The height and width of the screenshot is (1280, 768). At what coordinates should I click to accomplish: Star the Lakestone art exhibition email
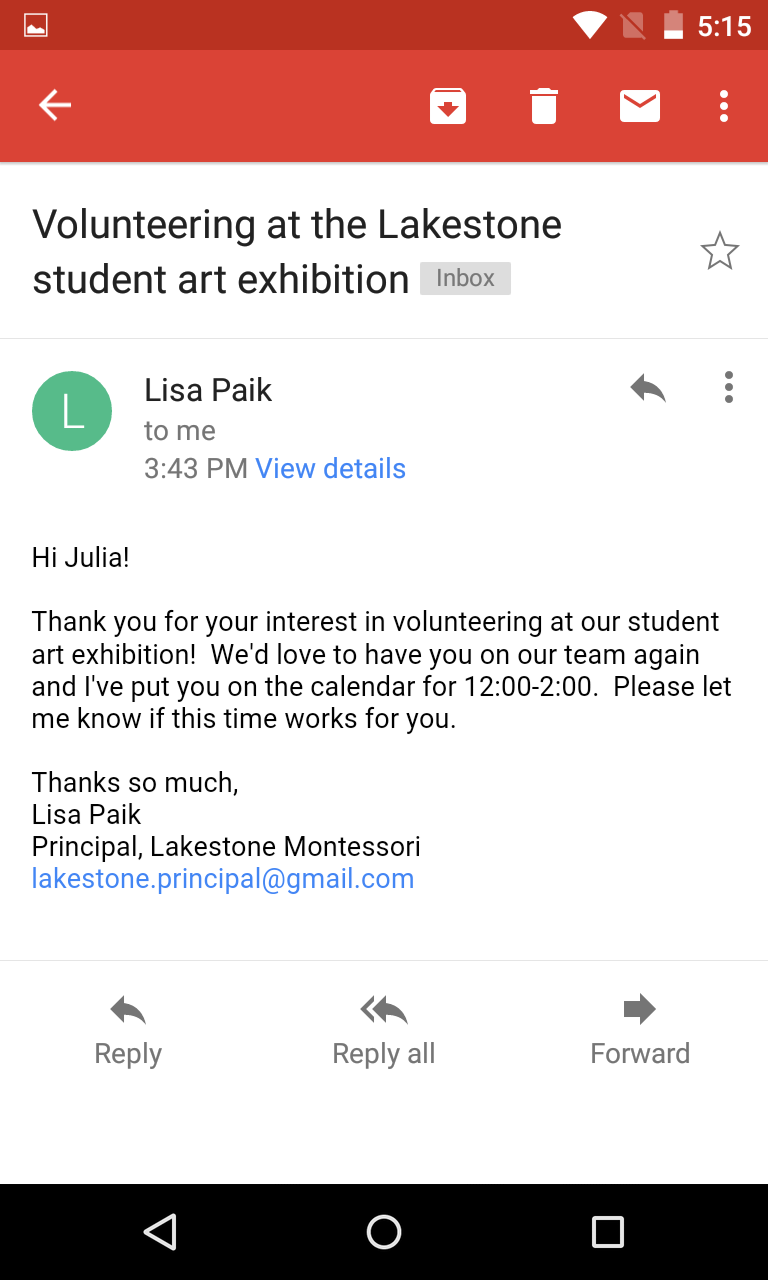pyautogui.click(x=719, y=252)
